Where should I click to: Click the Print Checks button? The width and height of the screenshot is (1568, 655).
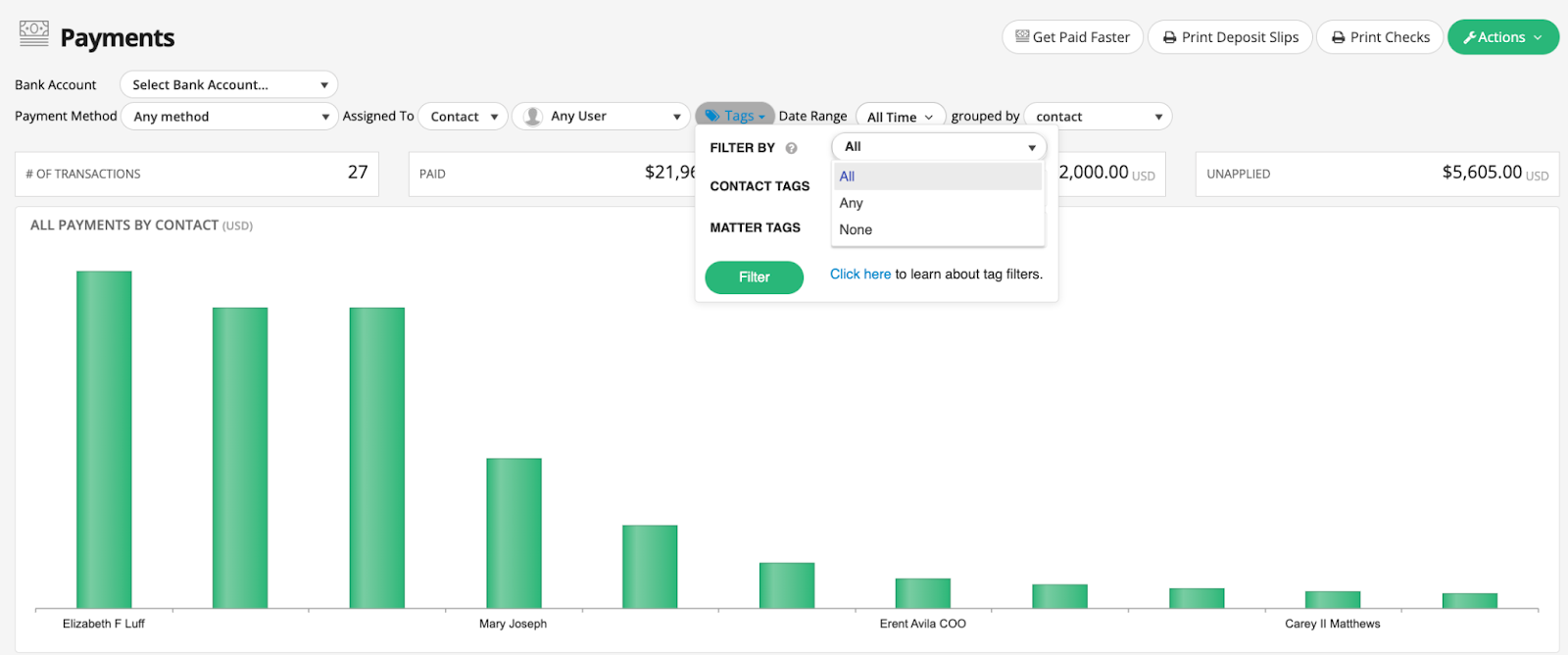coord(1380,37)
